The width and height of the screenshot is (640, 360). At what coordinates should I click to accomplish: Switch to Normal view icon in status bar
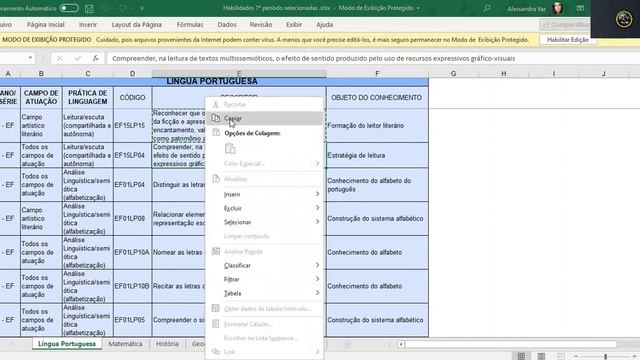[x=521, y=356]
